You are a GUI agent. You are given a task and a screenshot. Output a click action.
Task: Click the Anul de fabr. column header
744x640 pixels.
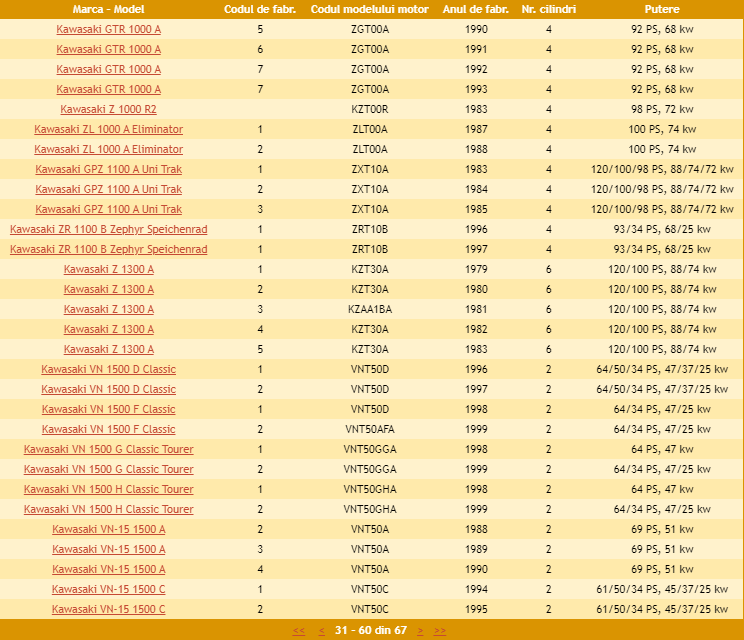(476, 9)
